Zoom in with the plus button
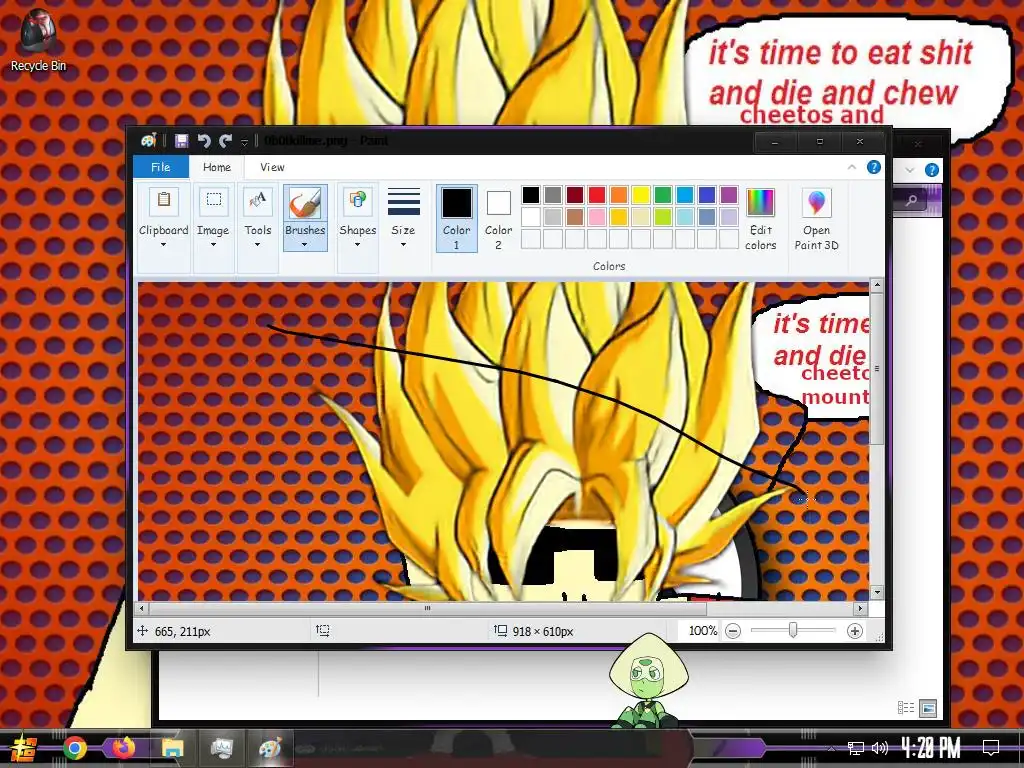Image resolution: width=1024 pixels, height=768 pixels. click(x=854, y=631)
